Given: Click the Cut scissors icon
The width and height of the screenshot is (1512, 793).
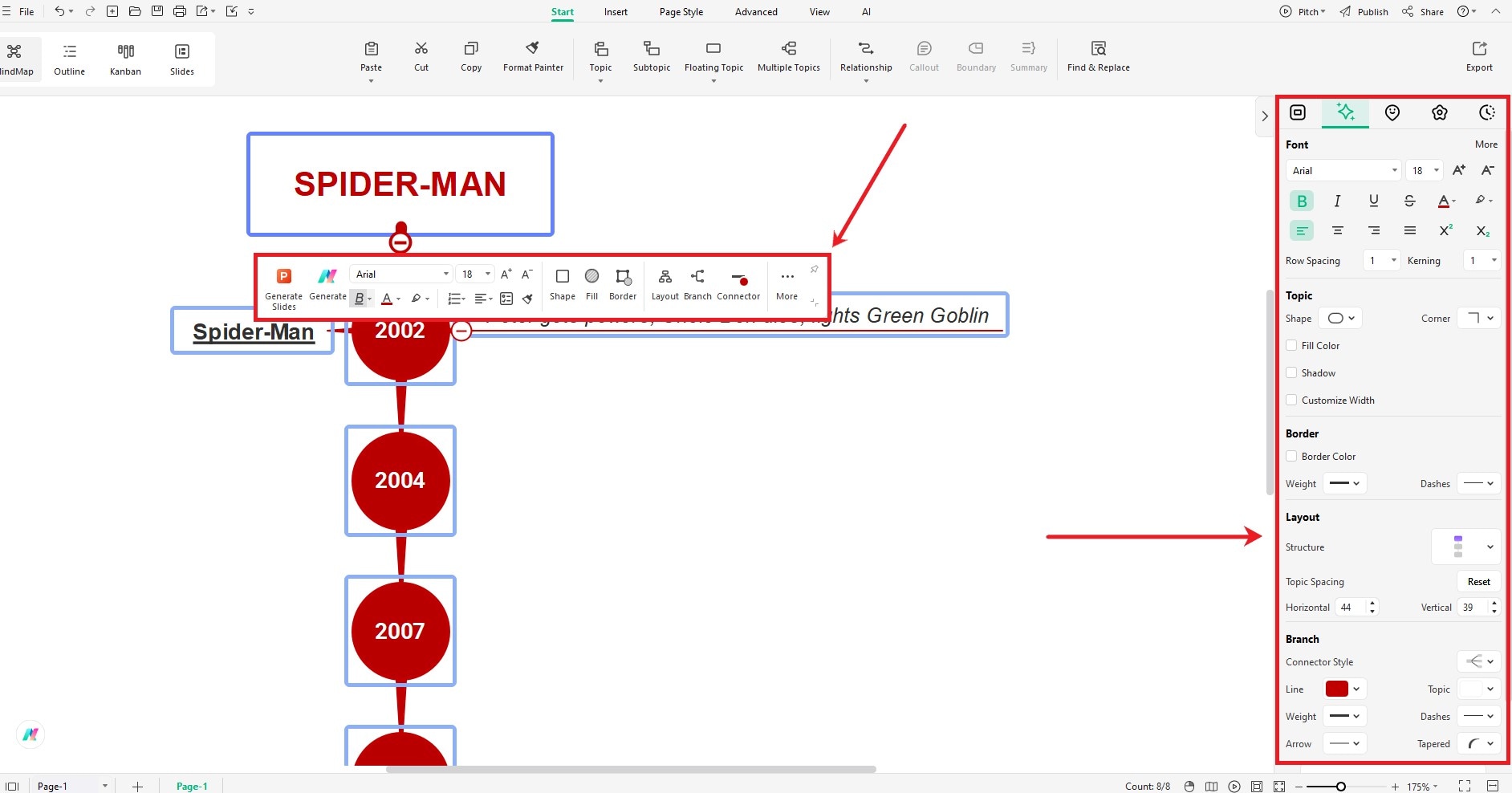Looking at the screenshot, I should tap(421, 49).
